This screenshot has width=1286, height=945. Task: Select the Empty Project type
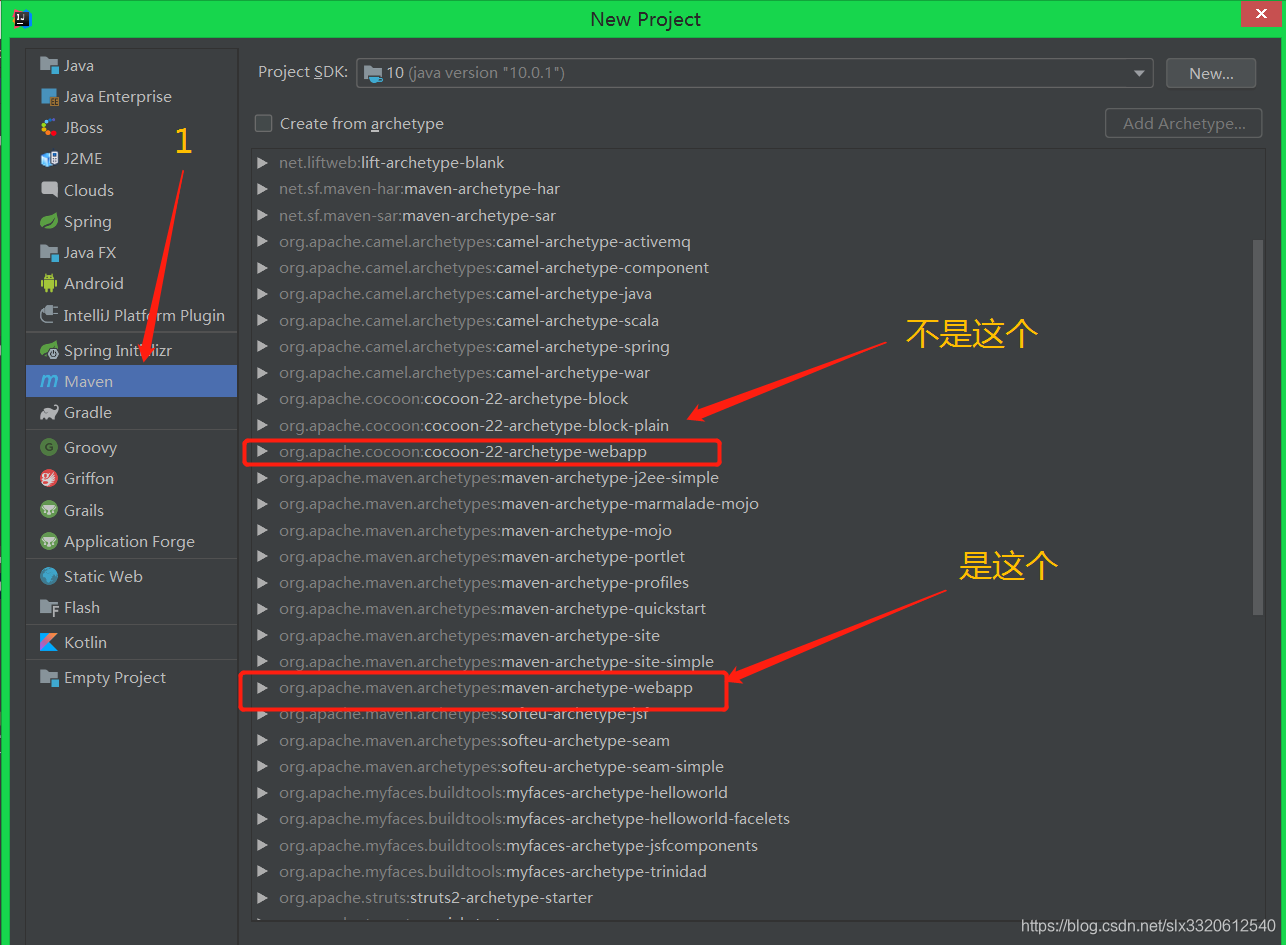point(131,677)
